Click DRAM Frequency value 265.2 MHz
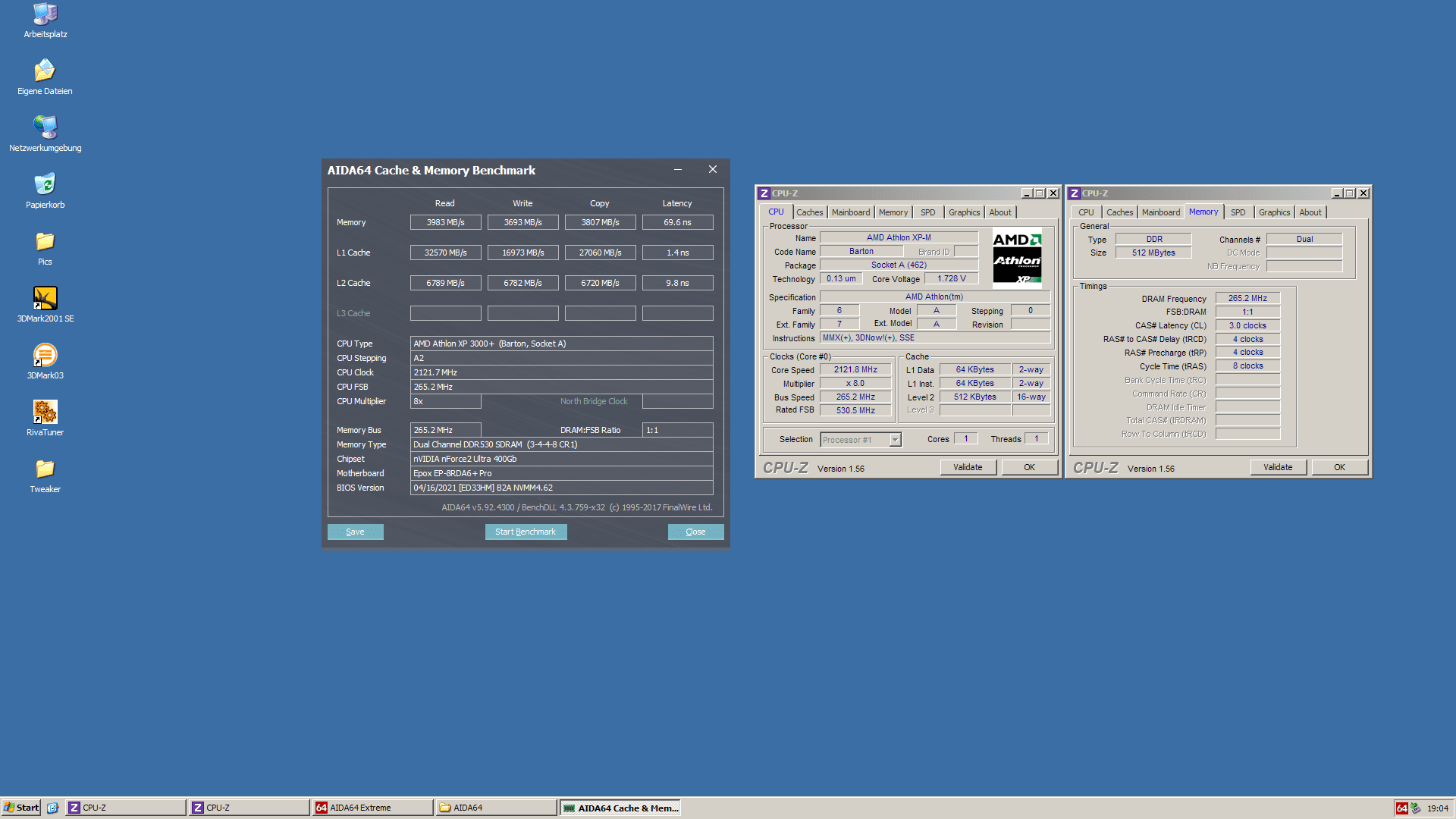 [1247, 298]
